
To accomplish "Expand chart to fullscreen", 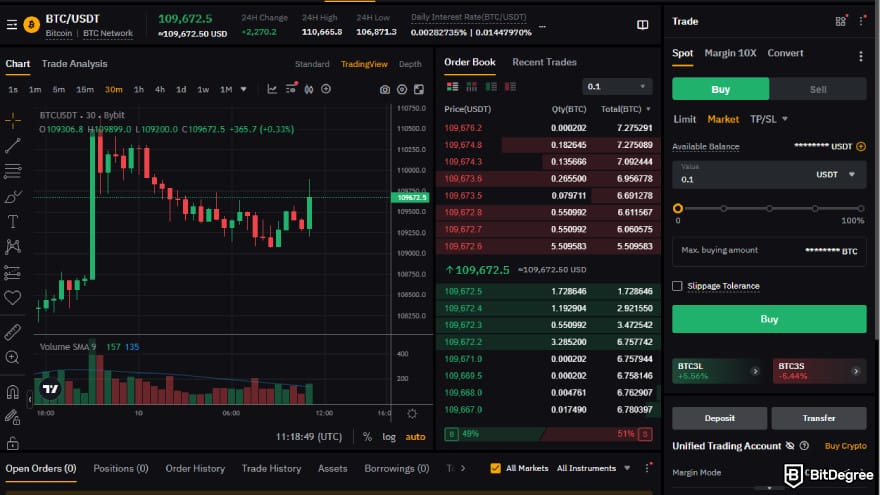I will point(419,90).
